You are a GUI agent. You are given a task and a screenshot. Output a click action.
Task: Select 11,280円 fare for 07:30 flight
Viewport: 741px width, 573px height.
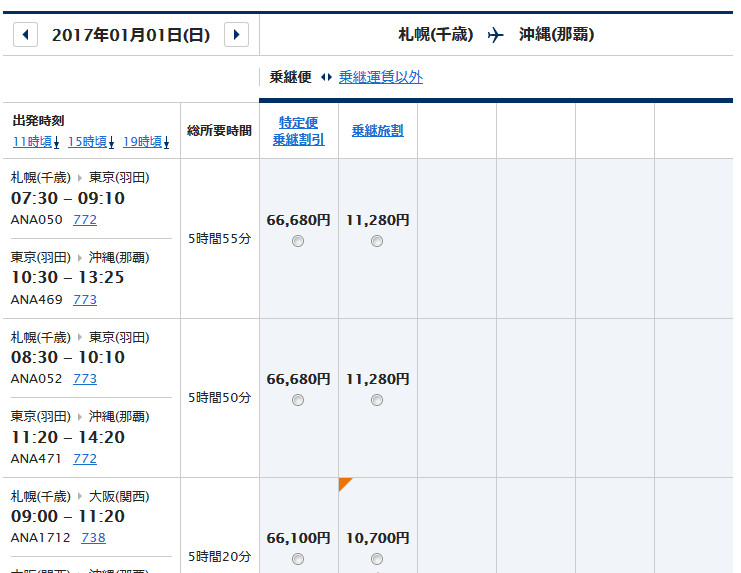coord(377,241)
